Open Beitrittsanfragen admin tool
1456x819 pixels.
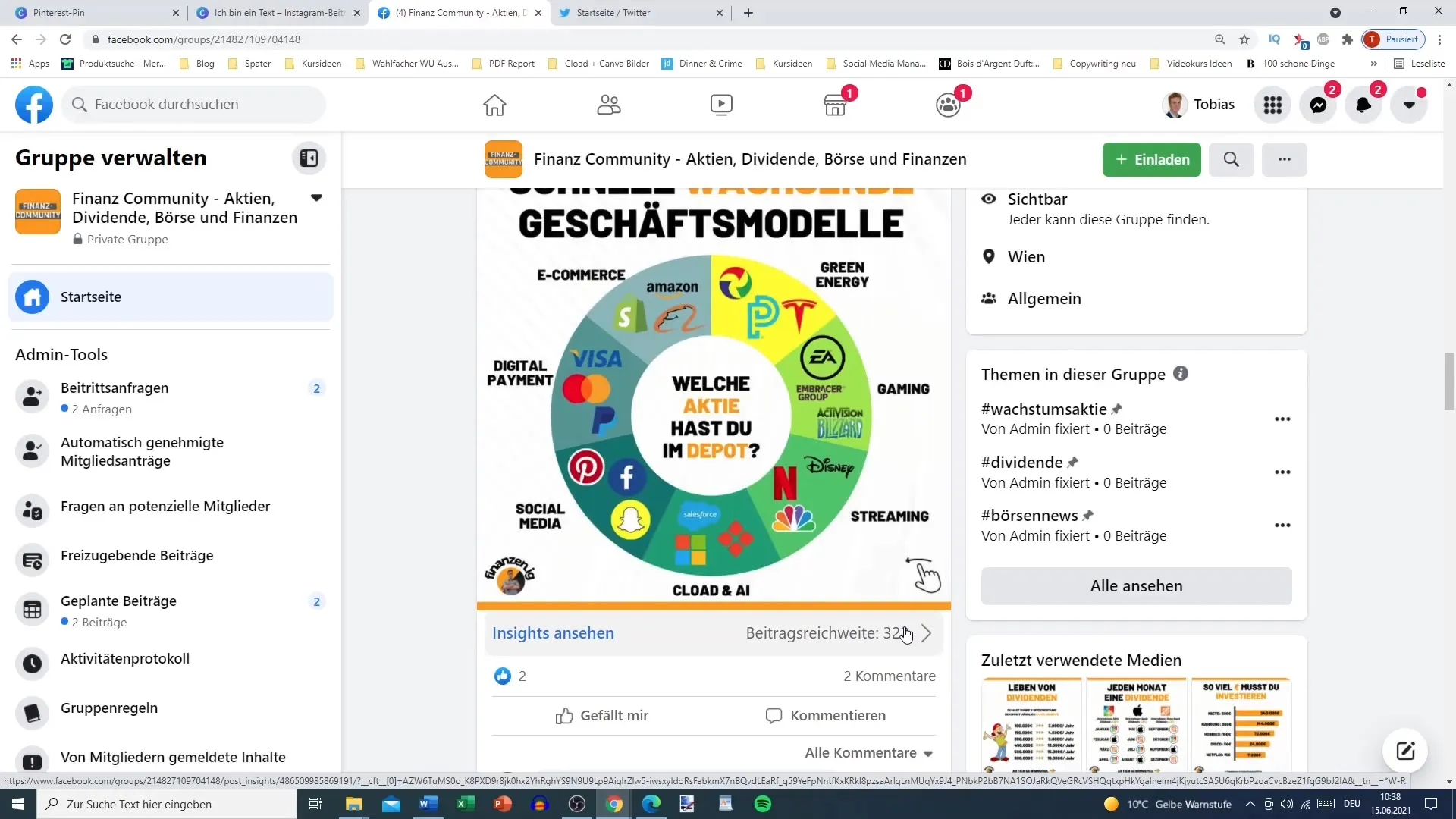tap(171, 397)
